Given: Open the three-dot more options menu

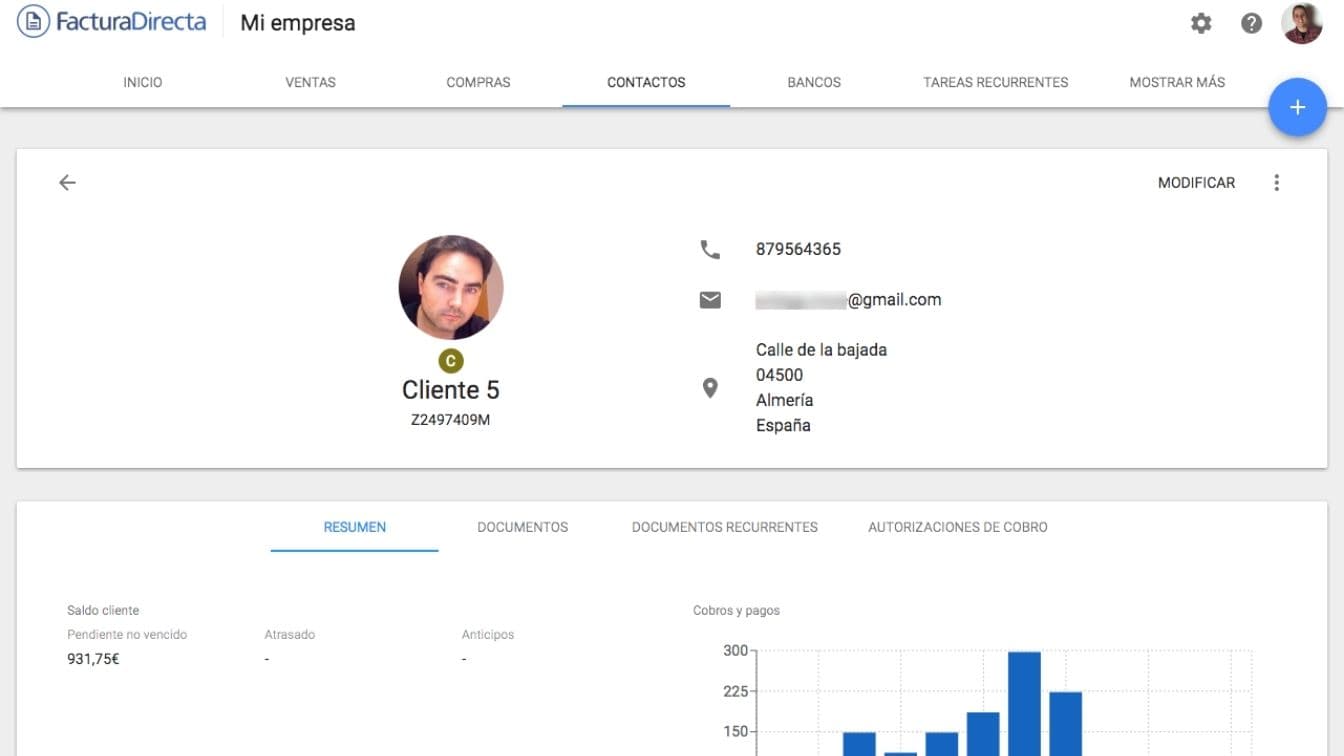Looking at the screenshot, I should [1276, 183].
